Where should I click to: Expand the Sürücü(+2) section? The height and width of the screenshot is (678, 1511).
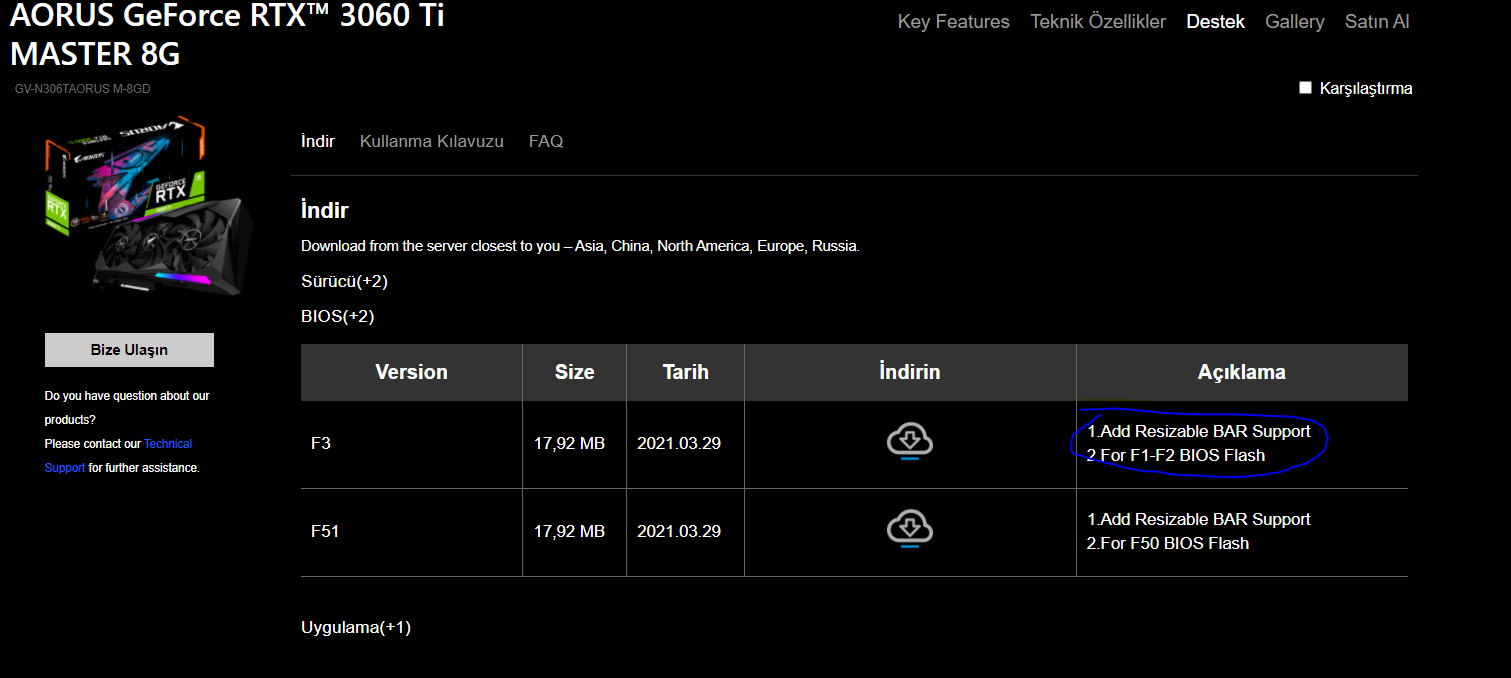[x=344, y=281]
